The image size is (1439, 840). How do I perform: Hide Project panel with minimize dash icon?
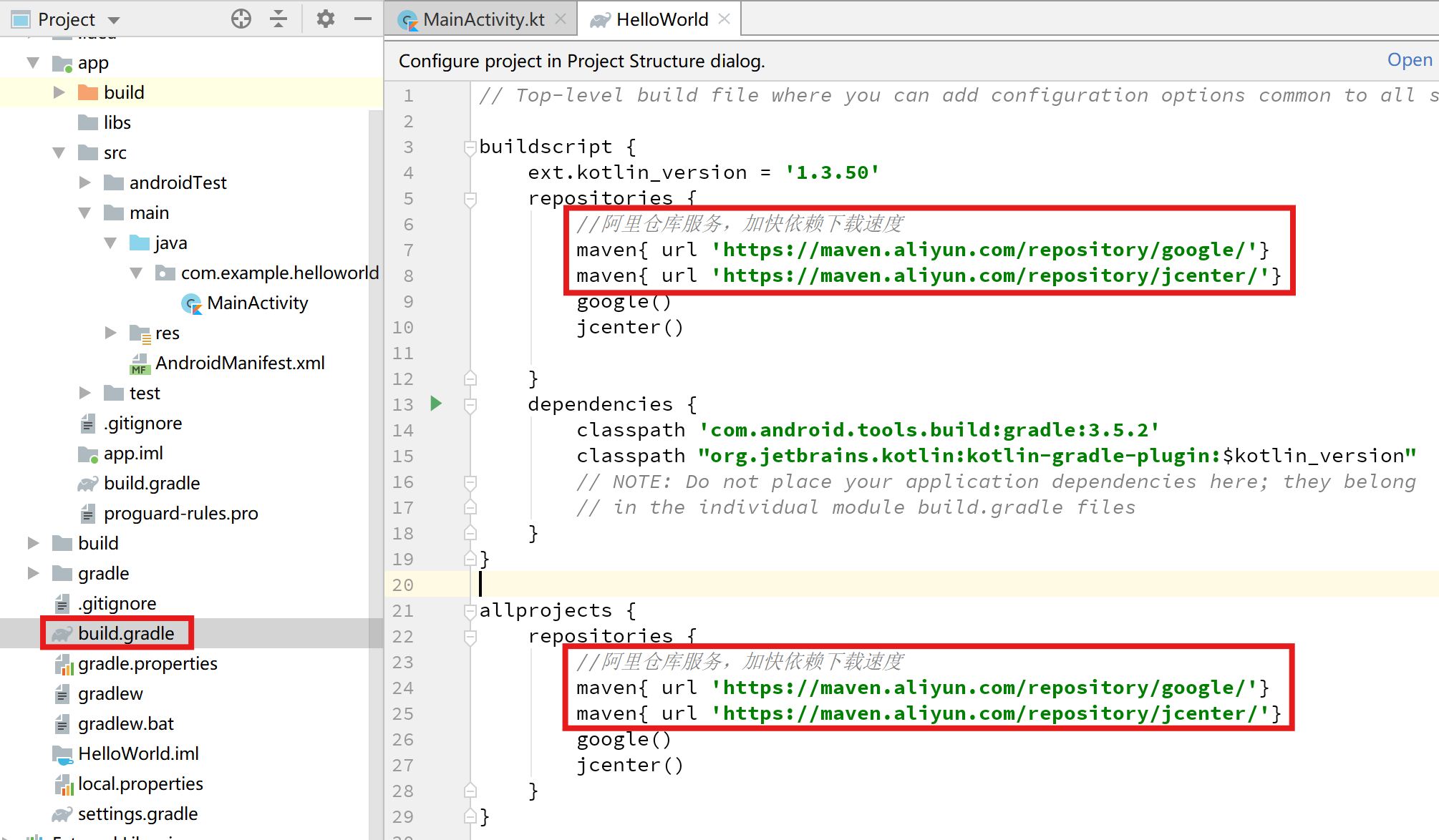pyautogui.click(x=363, y=19)
